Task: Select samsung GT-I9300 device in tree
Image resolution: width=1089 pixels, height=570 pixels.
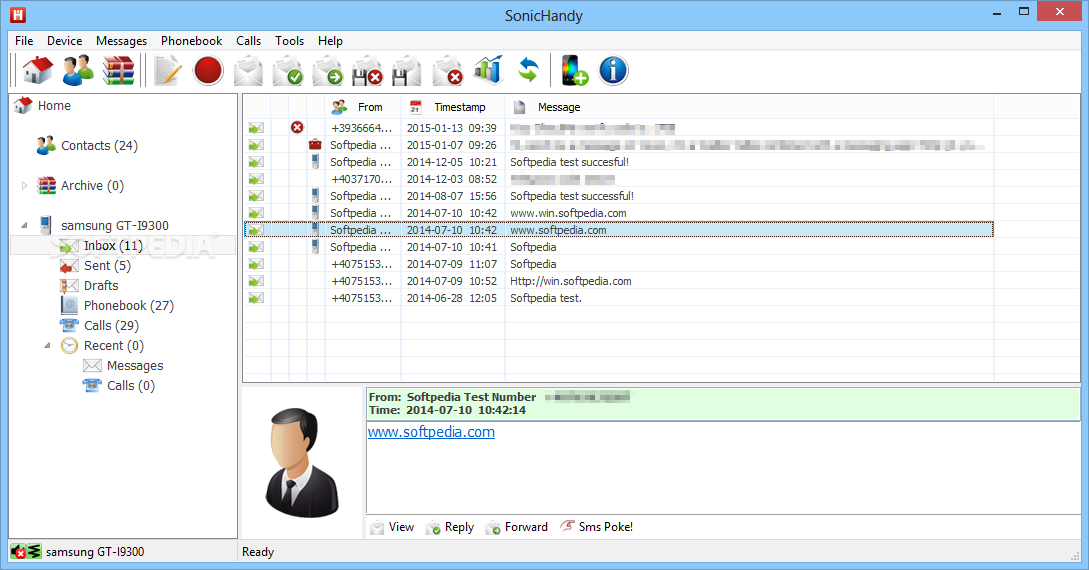Action: pyautogui.click(x=115, y=226)
